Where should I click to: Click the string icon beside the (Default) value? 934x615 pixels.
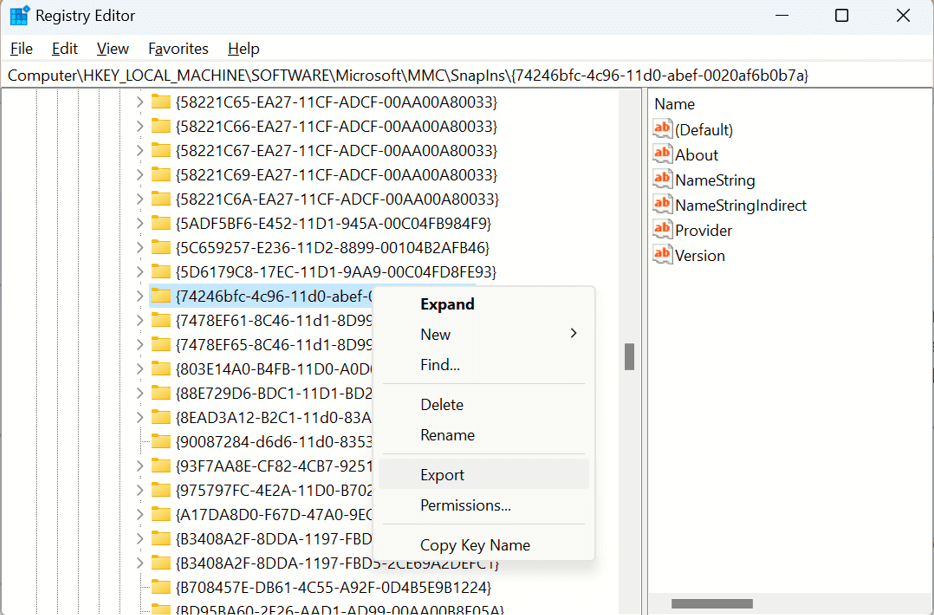662,129
